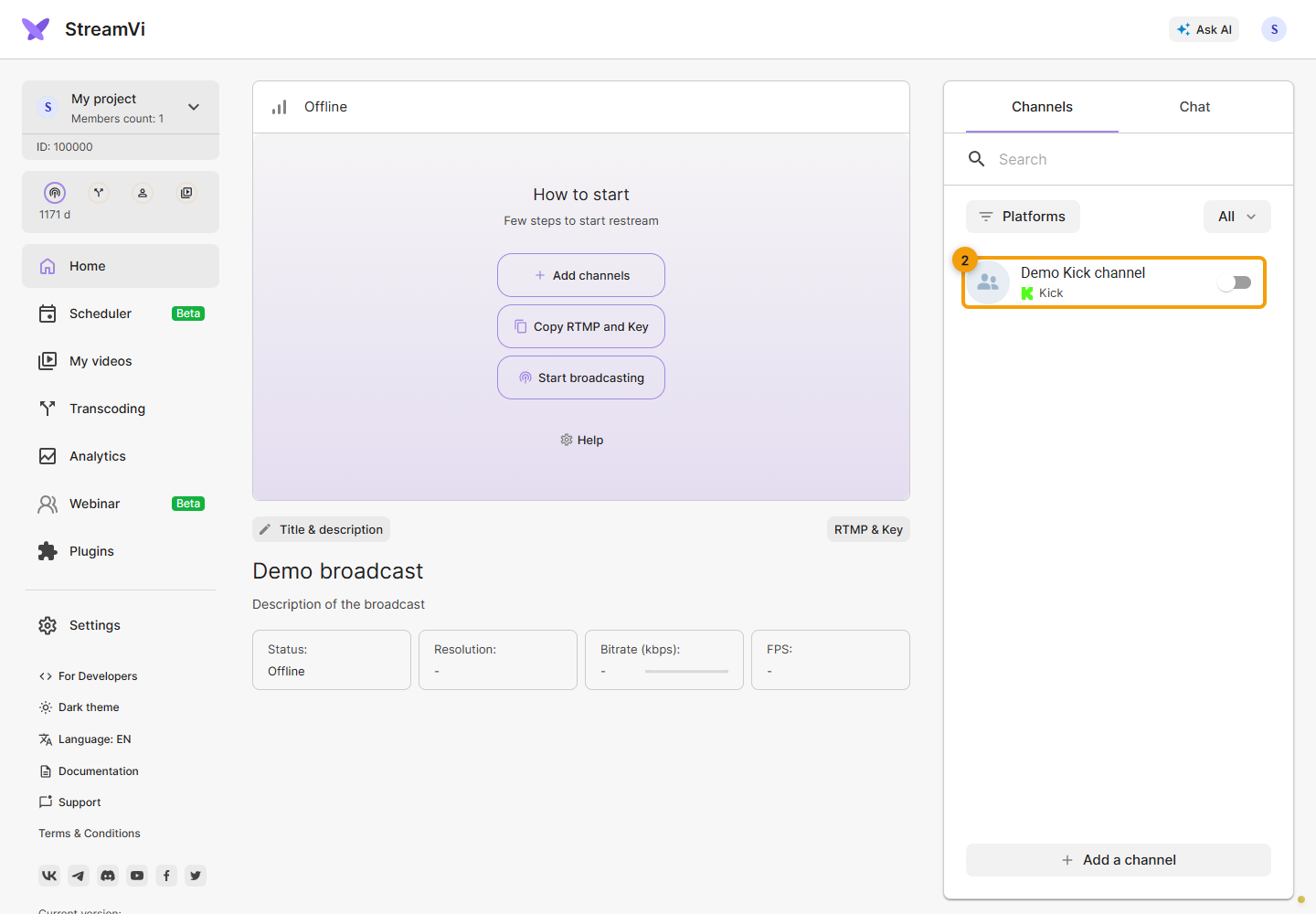
Task: Change Language: EN setting
Action: (85, 739)
